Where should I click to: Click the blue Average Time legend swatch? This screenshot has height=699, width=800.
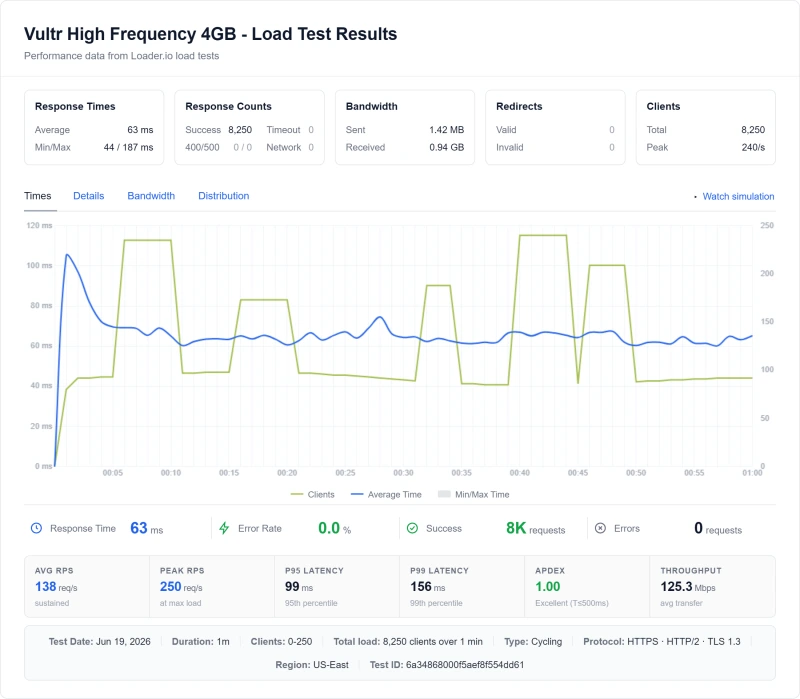click(357, 494)
